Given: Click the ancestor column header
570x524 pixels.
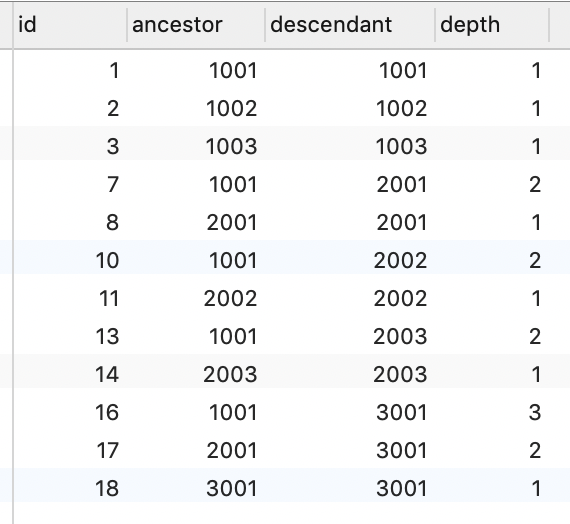Looking at the screenshot, I should point(196,25).
